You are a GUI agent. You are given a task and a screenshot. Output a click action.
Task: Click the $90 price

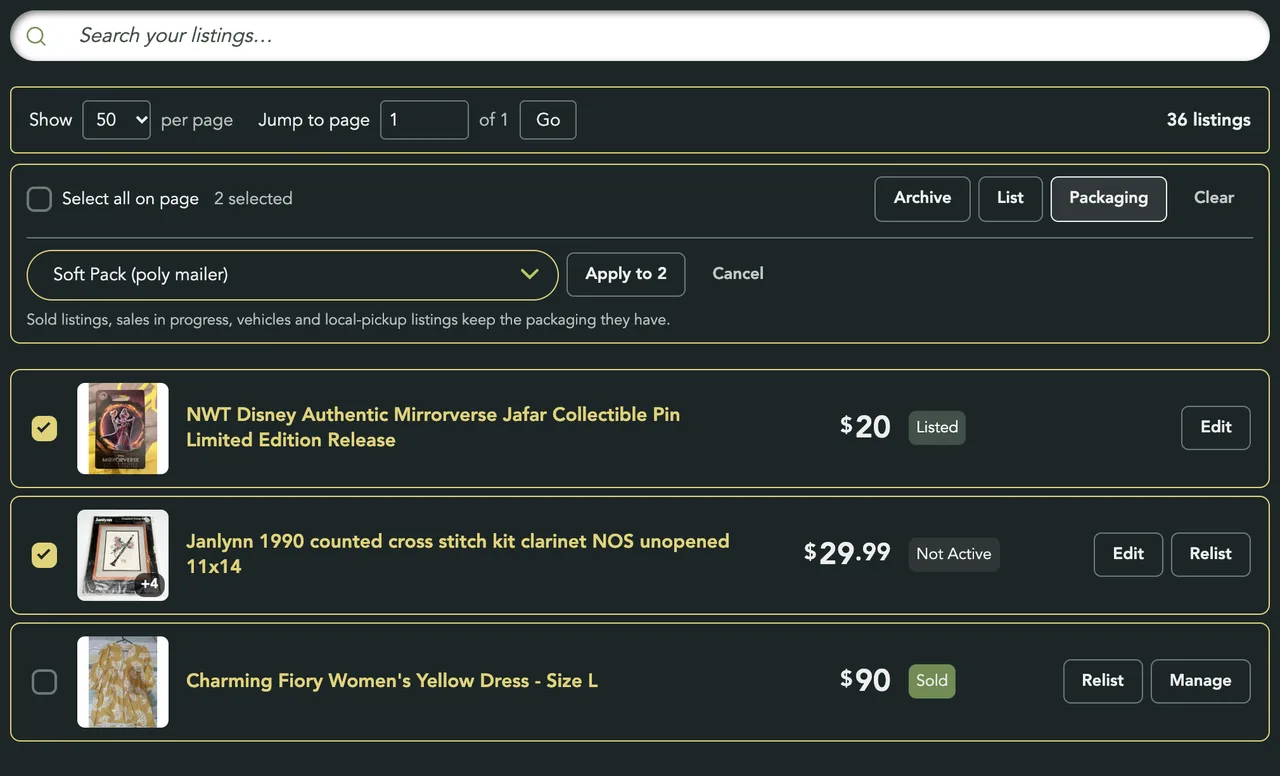865,680
